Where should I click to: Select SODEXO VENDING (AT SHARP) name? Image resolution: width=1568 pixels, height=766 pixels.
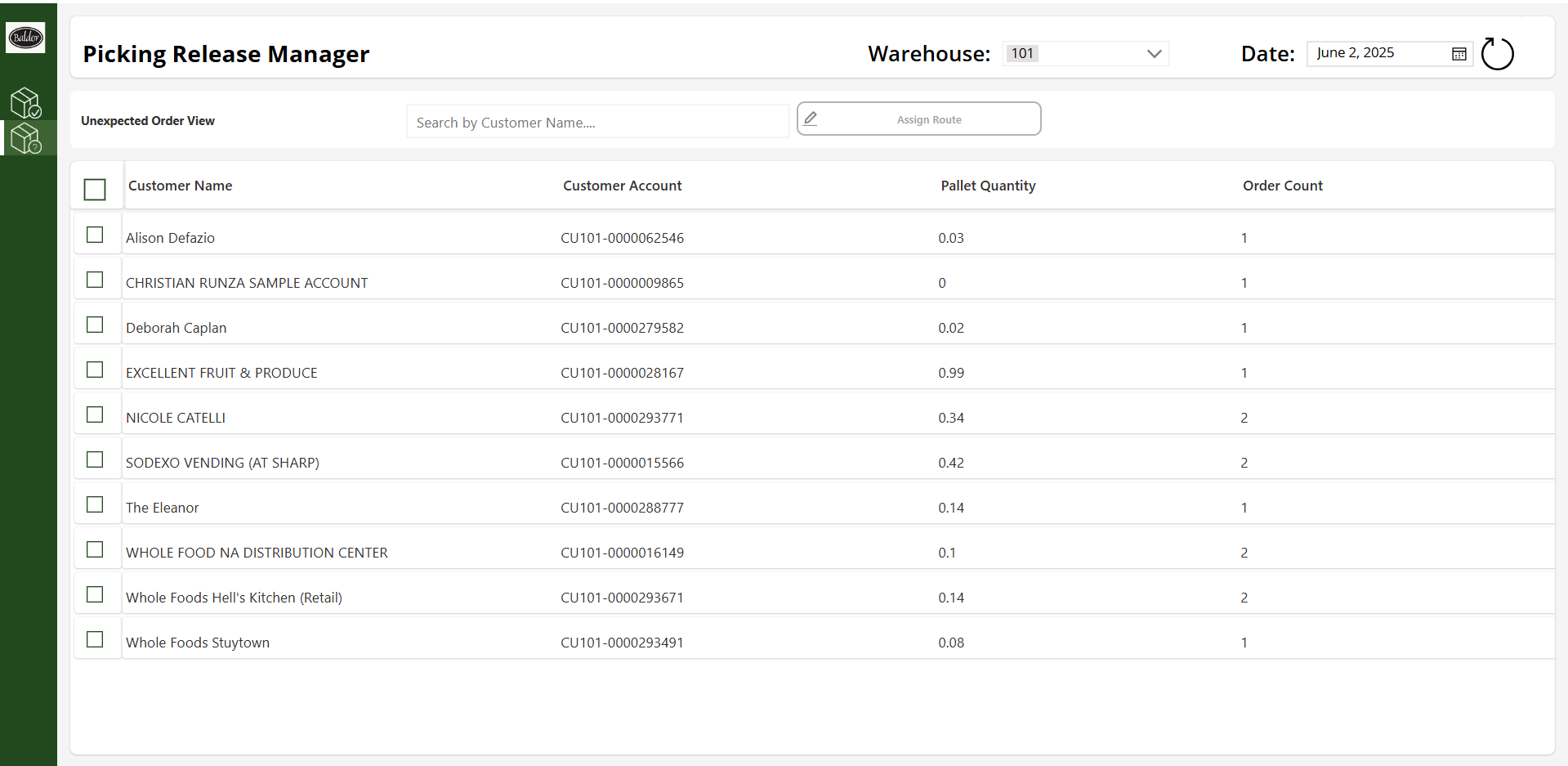coord(222,463)
